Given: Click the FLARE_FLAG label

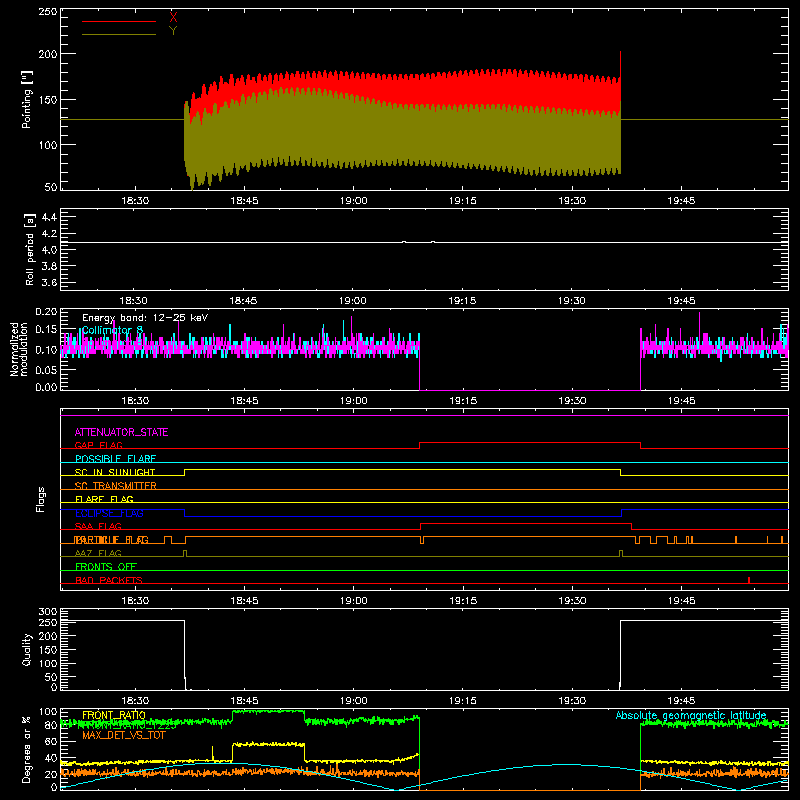Looking at the screenshot, I should [104, 499].
